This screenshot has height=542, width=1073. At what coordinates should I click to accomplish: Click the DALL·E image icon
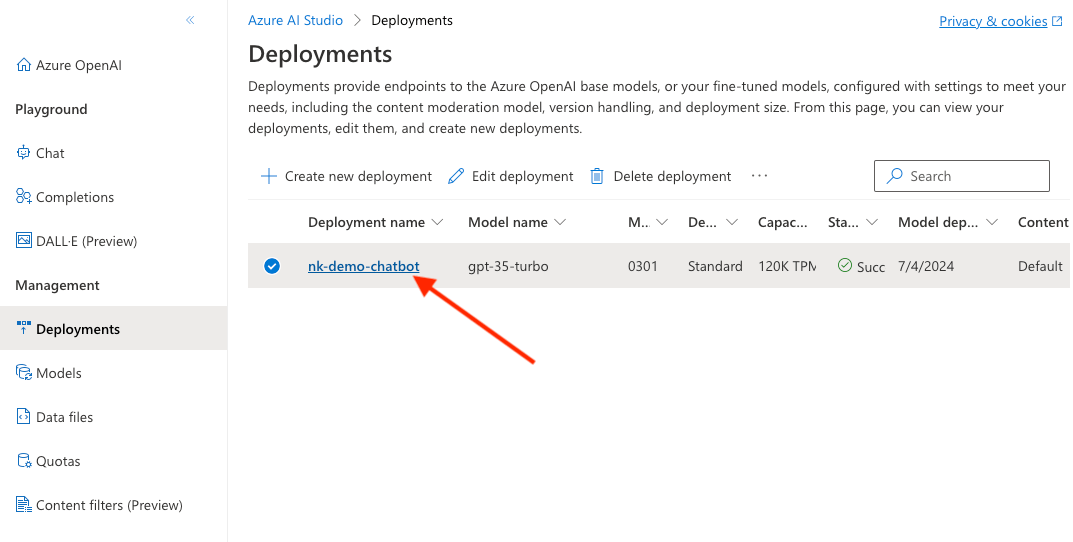point(23,240)
